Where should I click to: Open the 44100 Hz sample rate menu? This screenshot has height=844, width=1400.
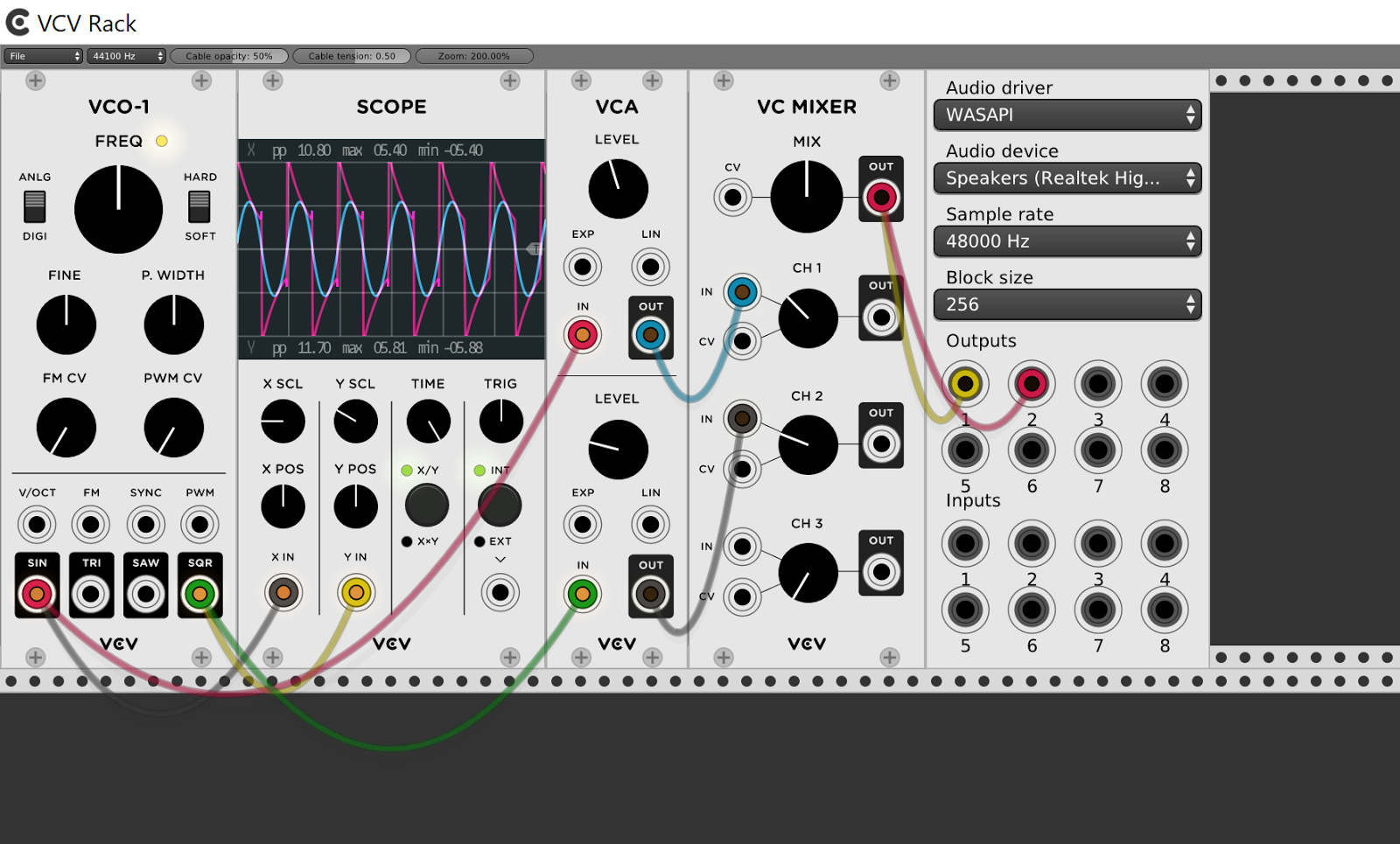[126, 56]
